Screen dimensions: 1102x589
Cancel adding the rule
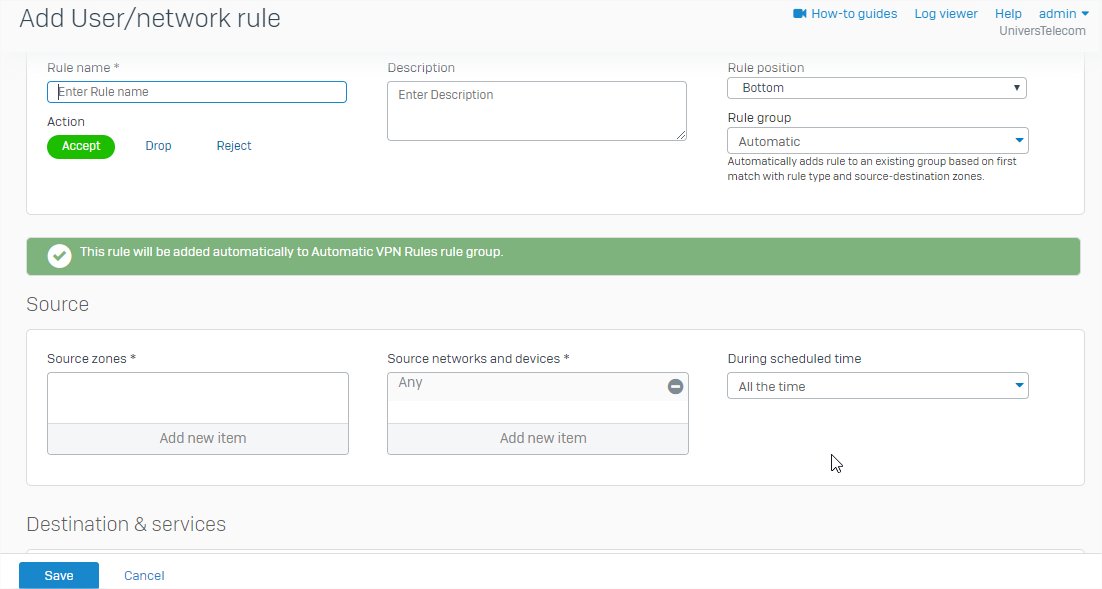144,575
